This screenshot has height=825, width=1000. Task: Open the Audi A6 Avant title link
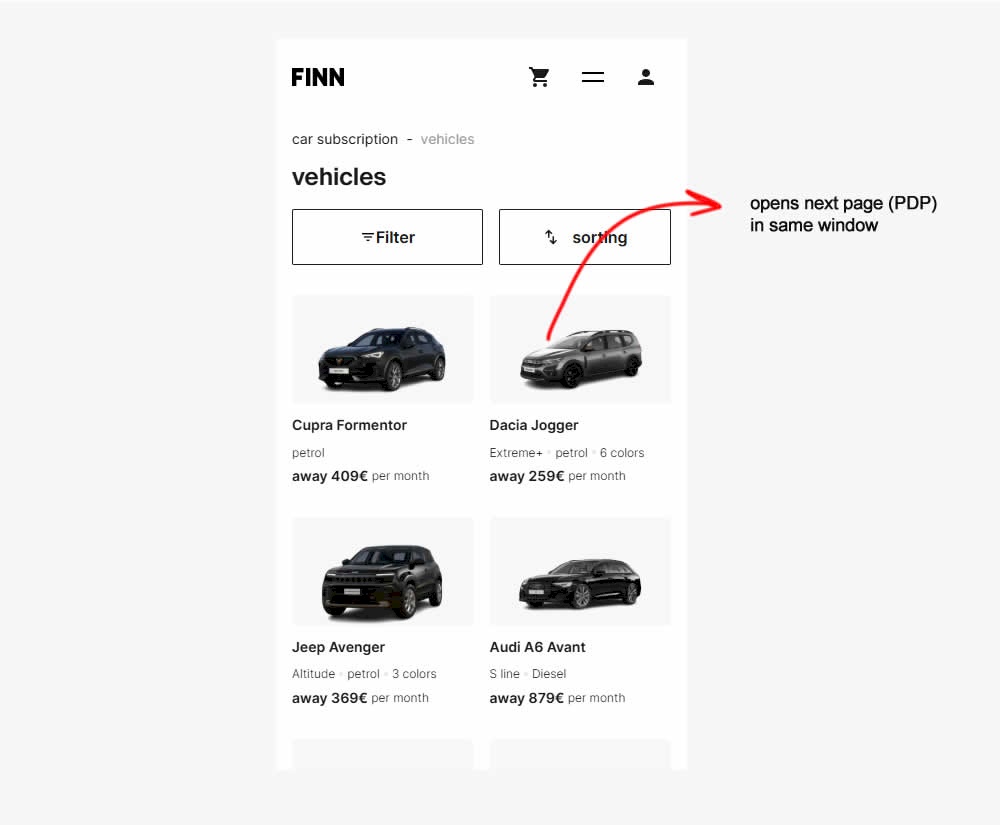[x=537, y=647]
